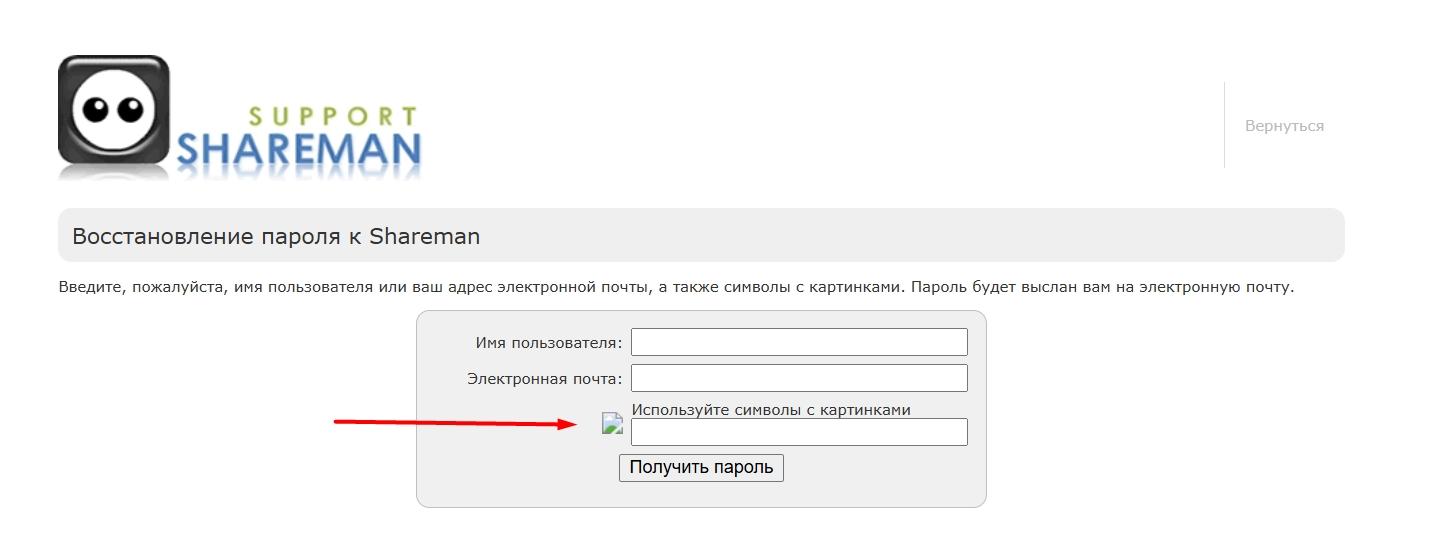Click the vertical divider beside Вернуться
Viewport: 1452px width, 543px height.
(x=1224, y=125)
